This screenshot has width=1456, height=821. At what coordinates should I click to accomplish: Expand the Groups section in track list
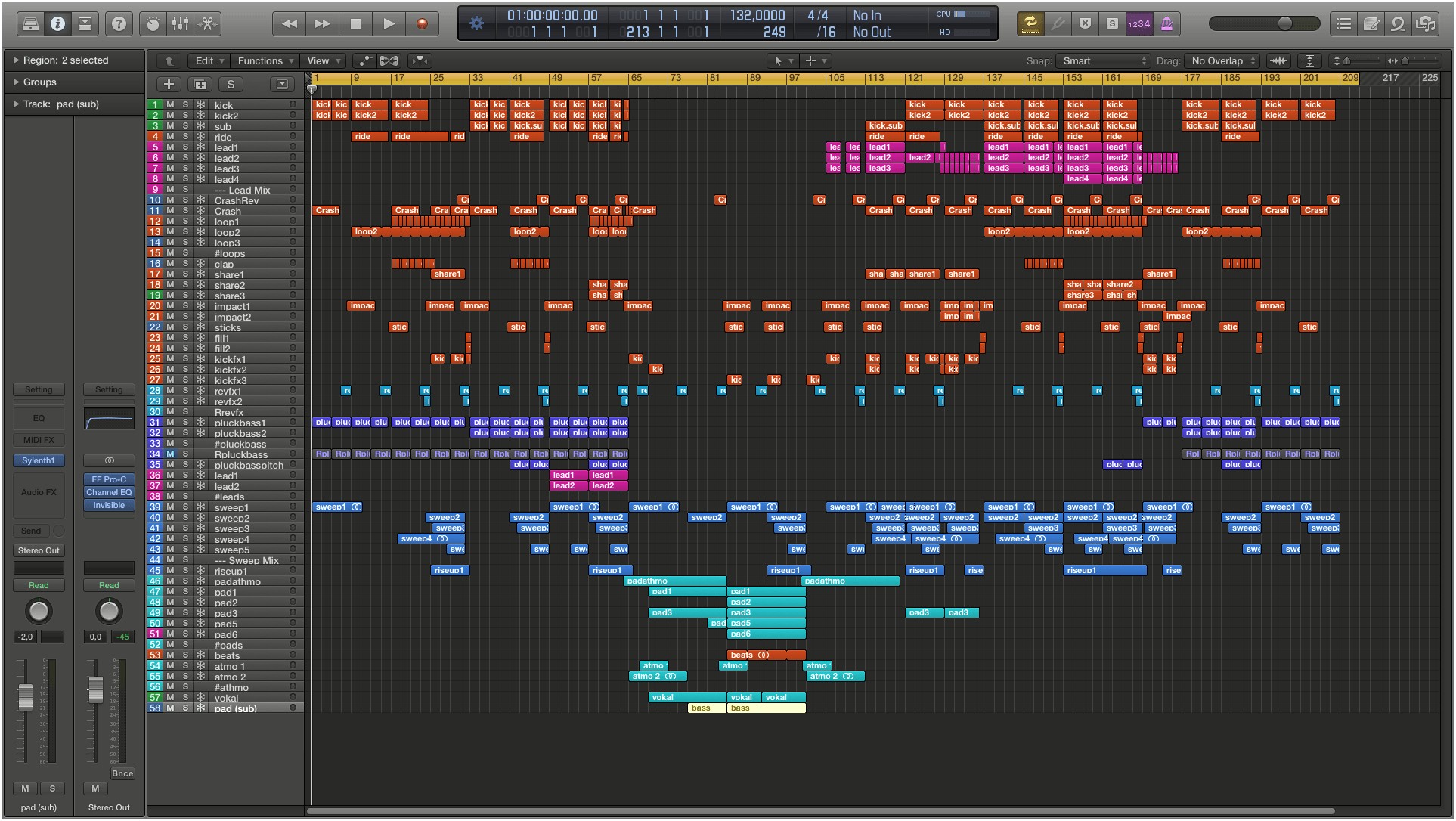point(16,81)
